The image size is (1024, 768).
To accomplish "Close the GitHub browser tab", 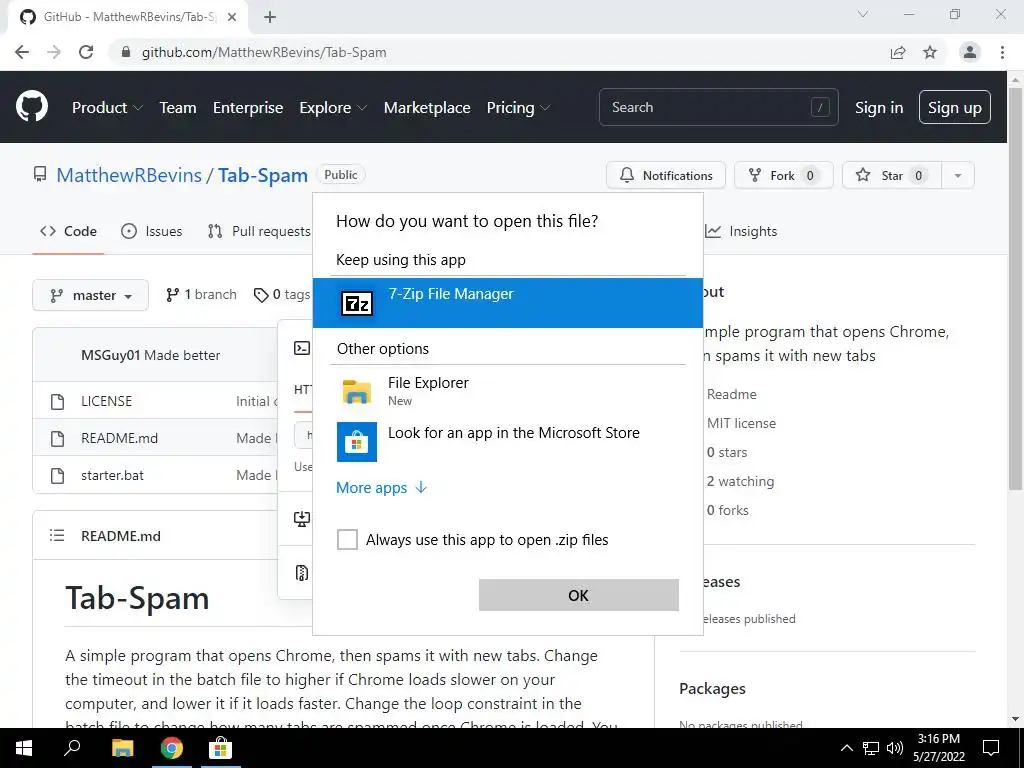I will (232, 17).
